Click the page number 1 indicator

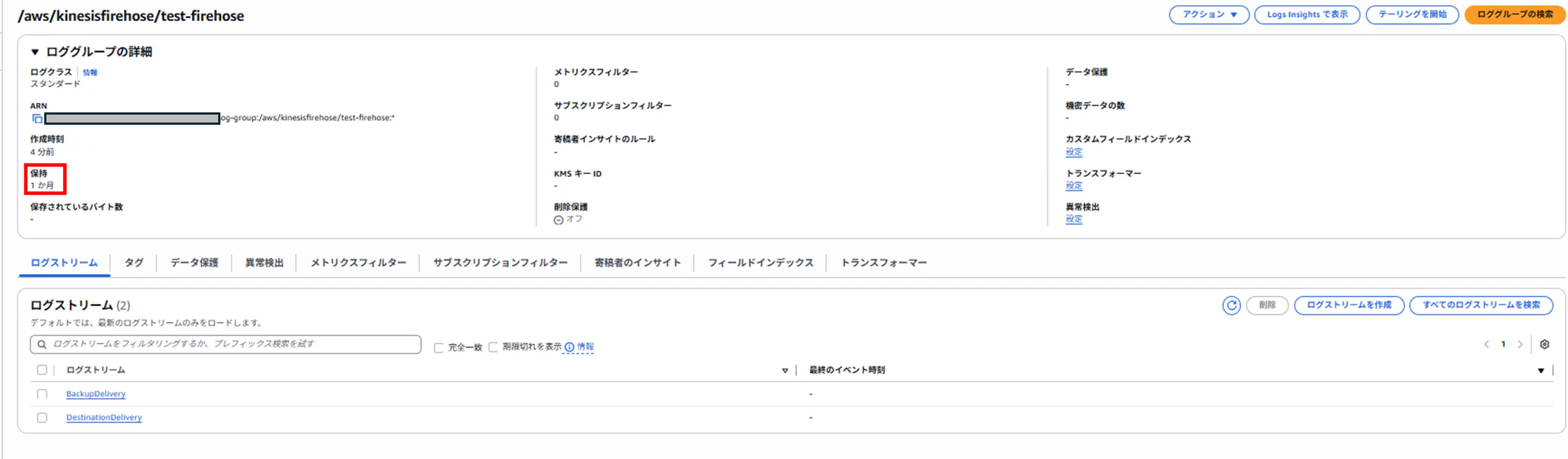click(1503, 344)
